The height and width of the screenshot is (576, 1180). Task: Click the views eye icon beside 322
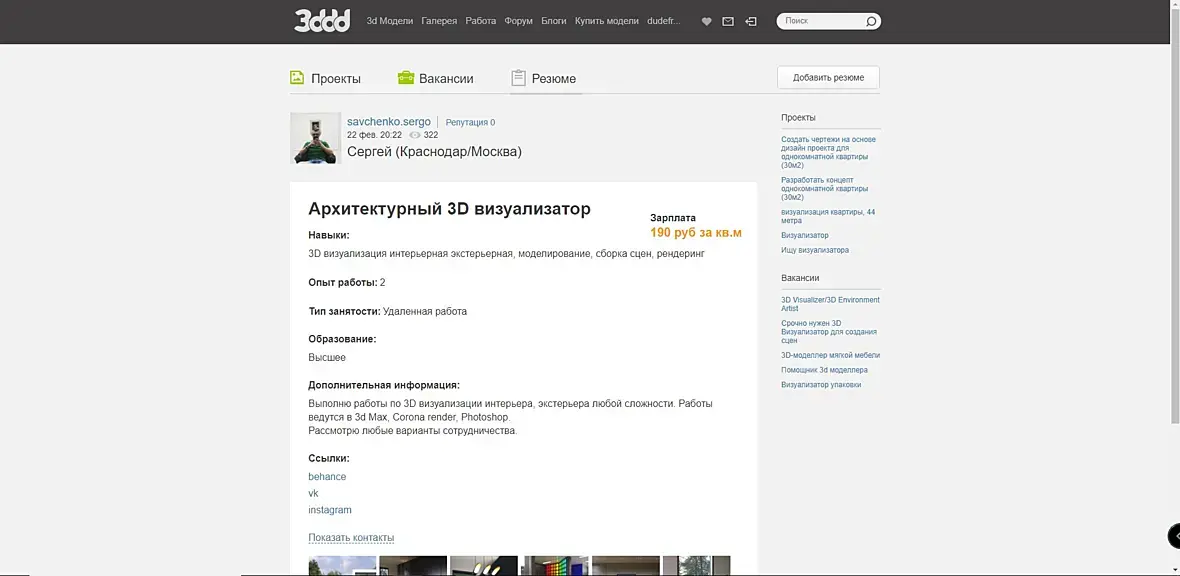(x=415, y=136)
